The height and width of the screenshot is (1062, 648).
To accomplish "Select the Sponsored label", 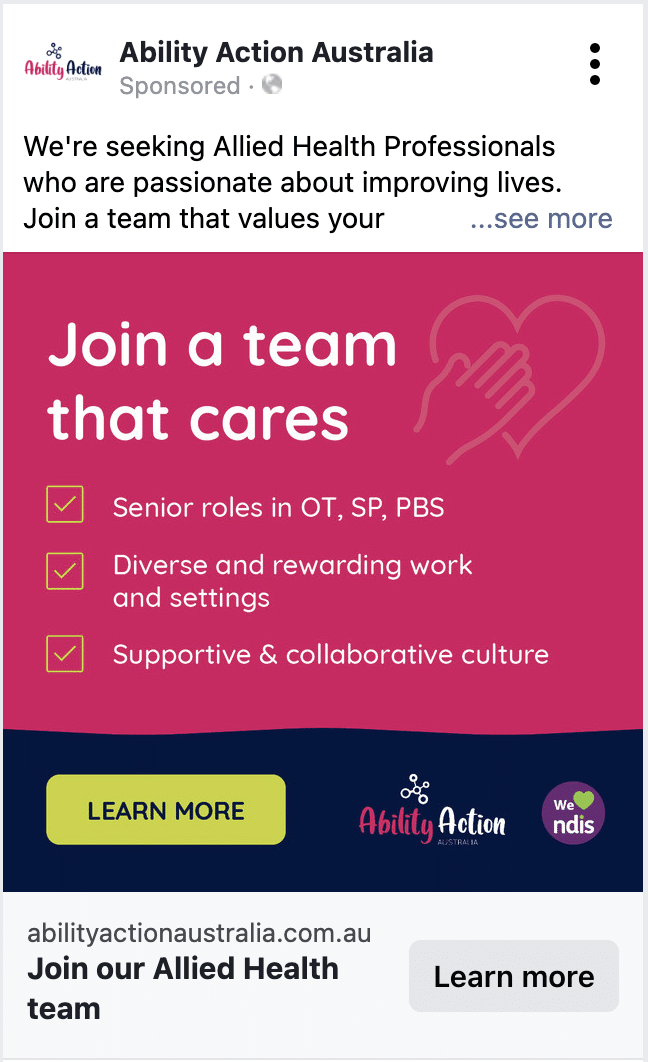I will point(180,87).
